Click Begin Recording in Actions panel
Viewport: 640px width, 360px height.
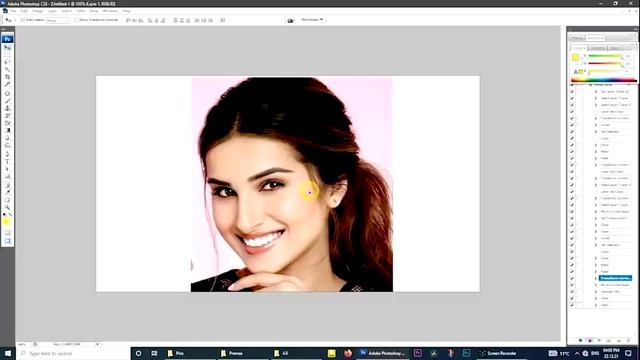(590, 340)
